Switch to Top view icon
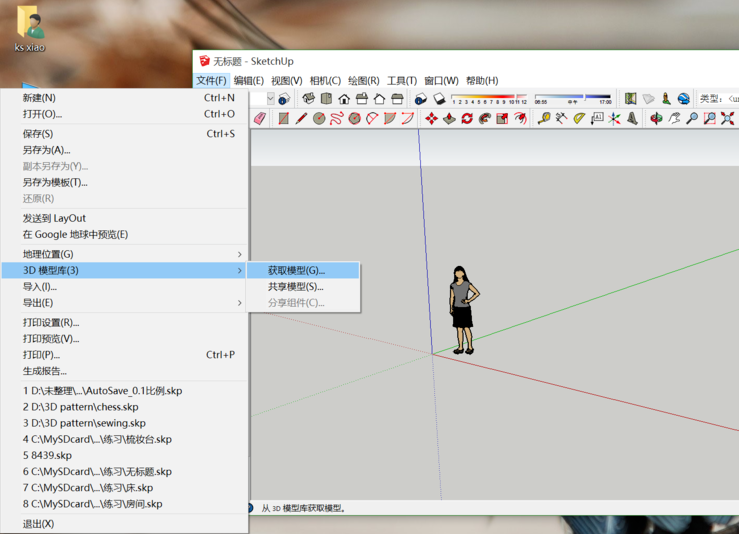This screenshot has height=534, width=739. [326, 99]
